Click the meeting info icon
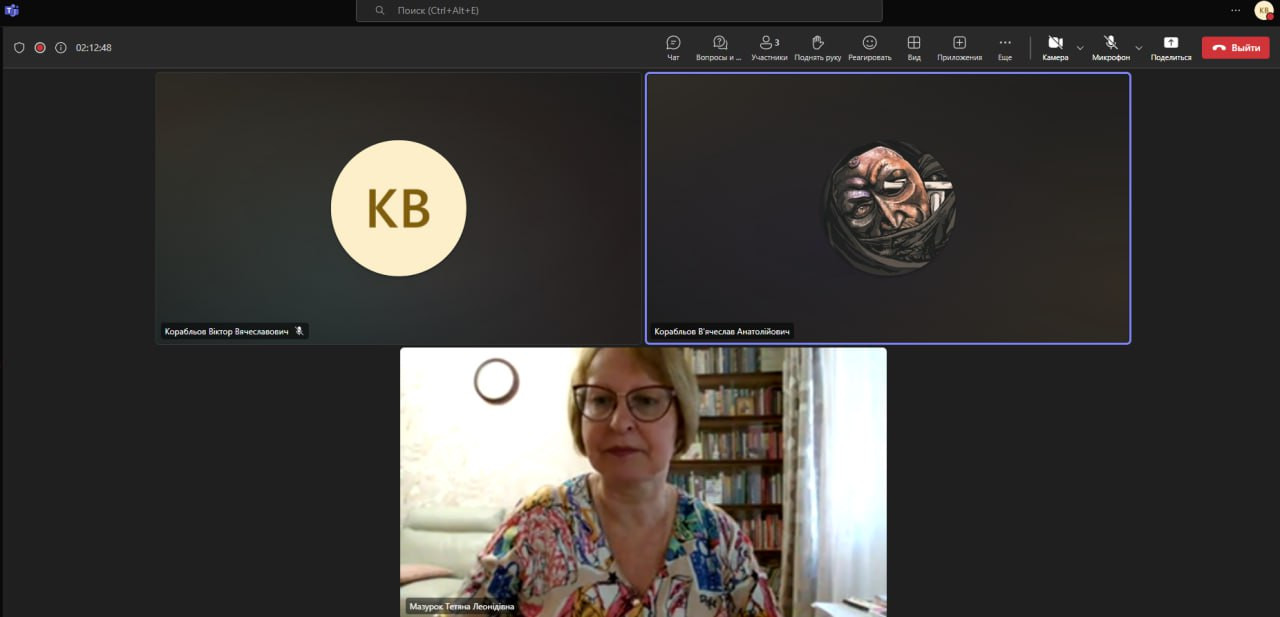The image size is (1280, 617). (61, 47)
